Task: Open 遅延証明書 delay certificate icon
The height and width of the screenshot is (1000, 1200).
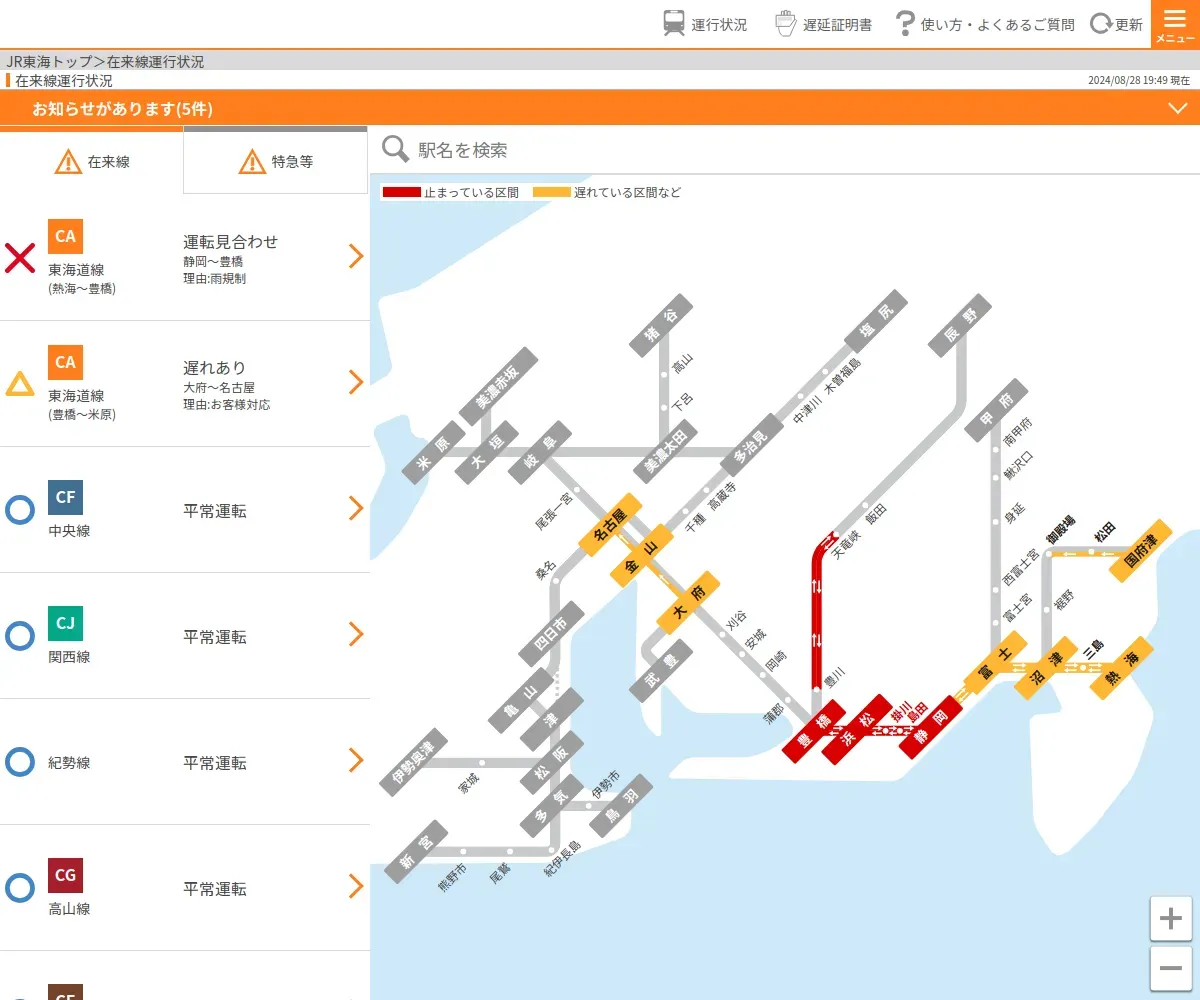Action: click(787, 23)
